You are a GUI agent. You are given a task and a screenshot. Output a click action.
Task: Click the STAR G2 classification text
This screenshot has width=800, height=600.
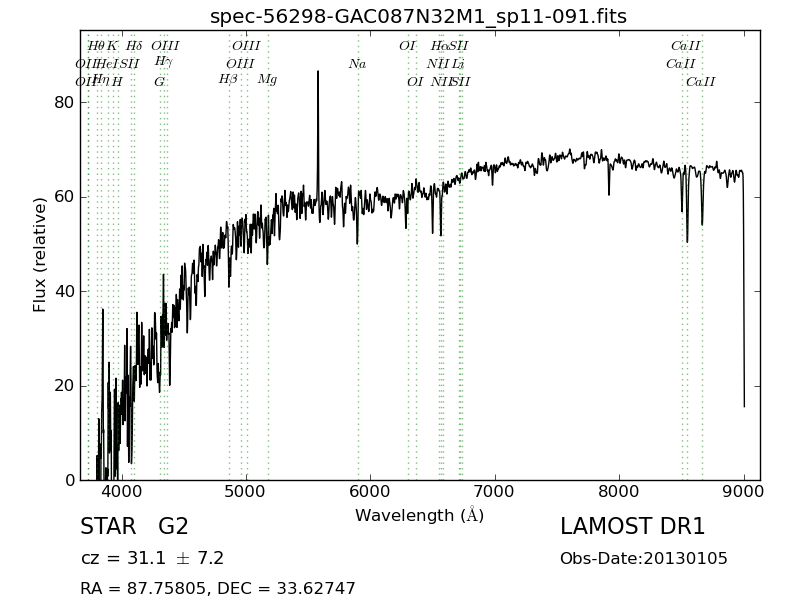pyautogui.click(x=134, y=526)
